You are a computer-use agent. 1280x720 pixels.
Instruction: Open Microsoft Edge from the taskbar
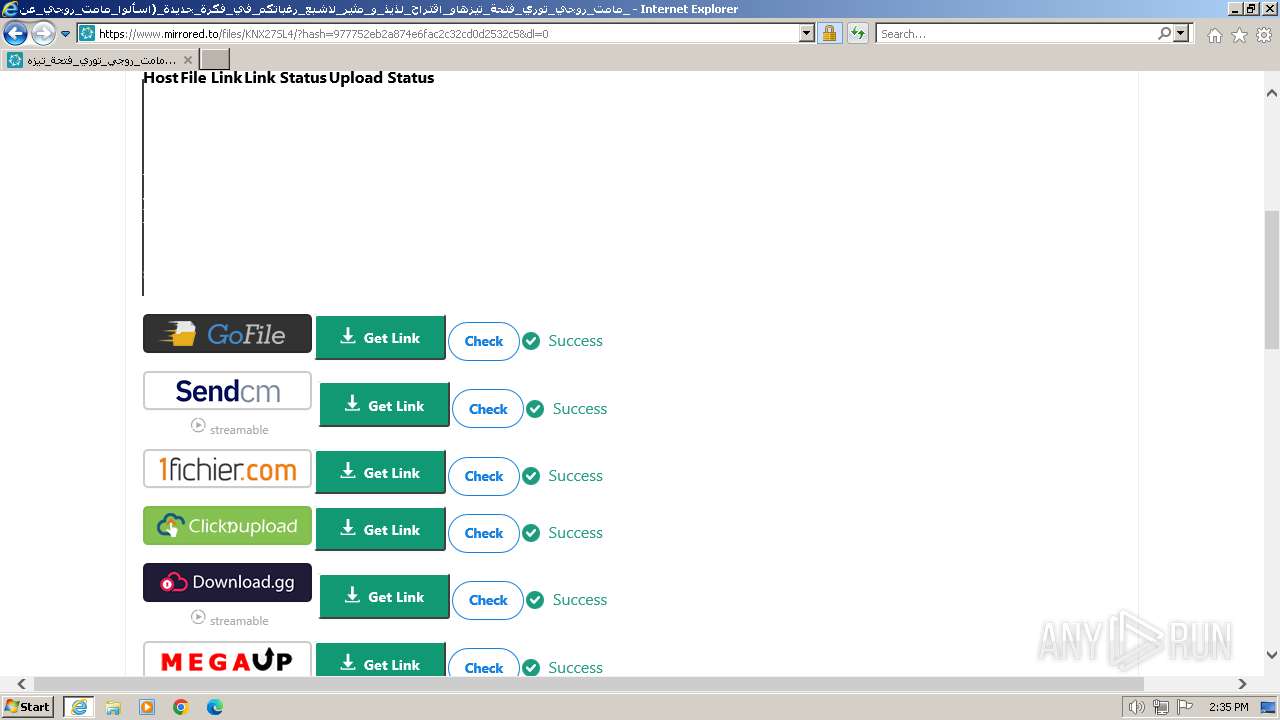[x=215, y=707]
